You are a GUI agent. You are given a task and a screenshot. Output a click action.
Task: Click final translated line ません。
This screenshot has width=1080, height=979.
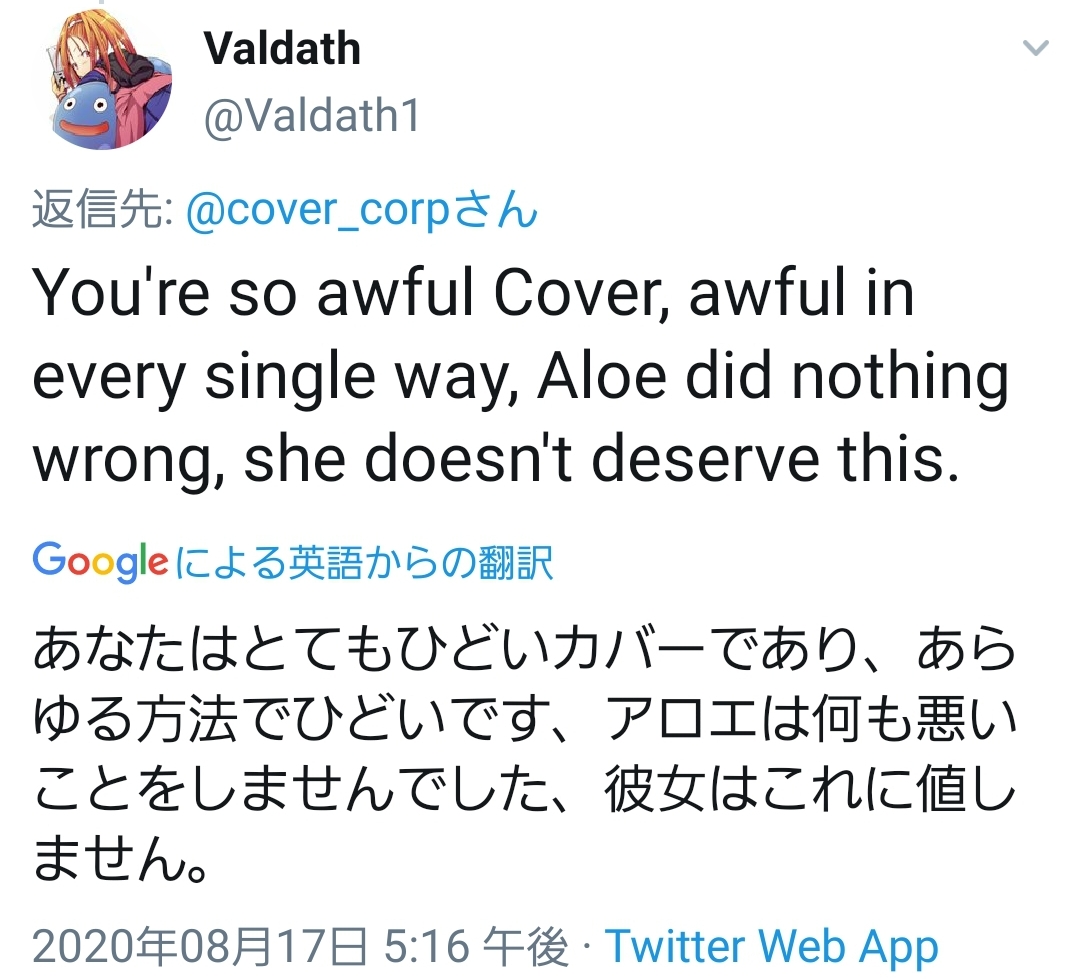click(x=121, y=859)
